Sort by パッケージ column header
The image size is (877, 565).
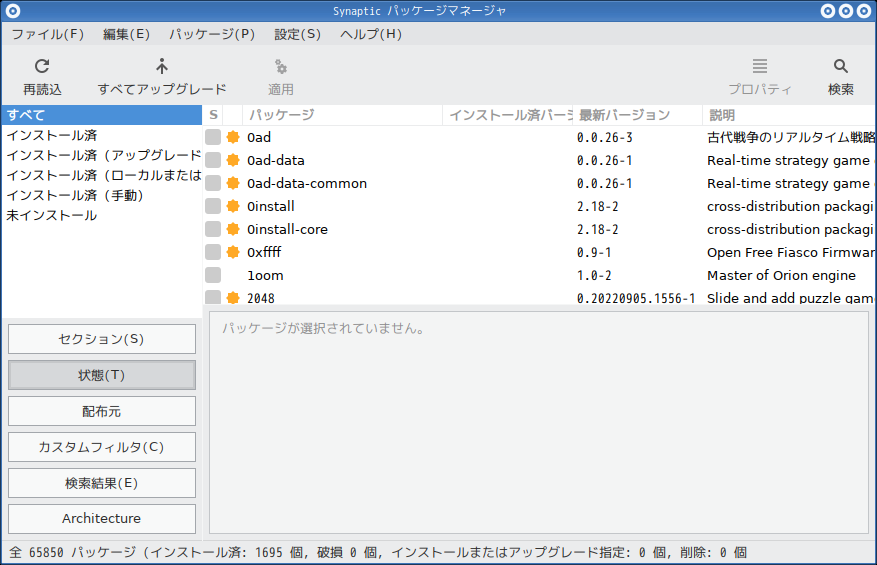tap(342, 115)
